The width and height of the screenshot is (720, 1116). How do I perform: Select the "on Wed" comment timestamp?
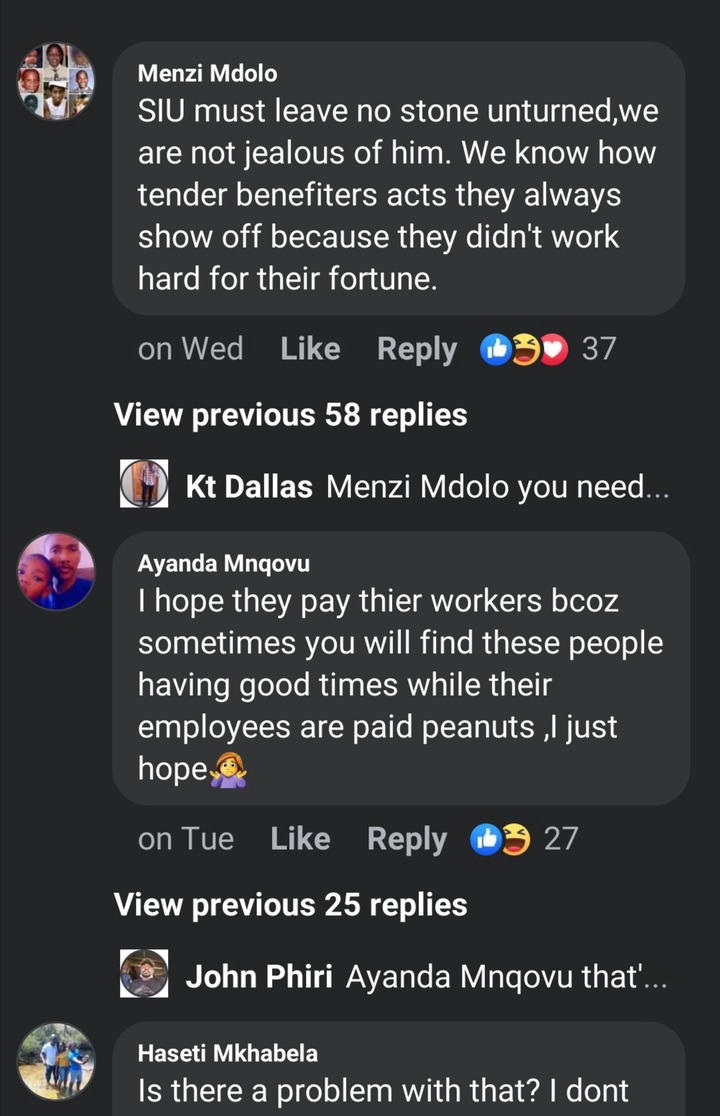(191, 349)
